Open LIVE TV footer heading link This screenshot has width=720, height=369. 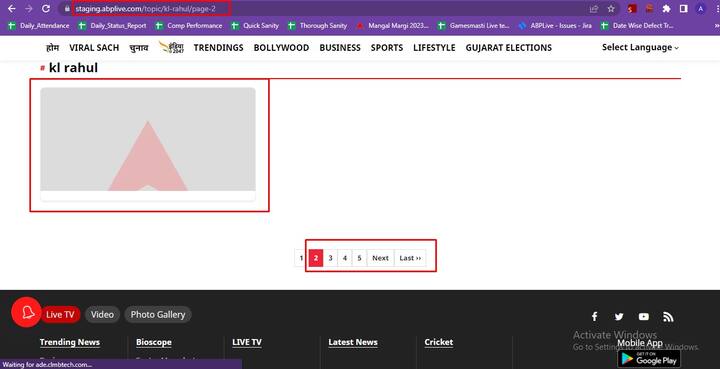[247, 342]
